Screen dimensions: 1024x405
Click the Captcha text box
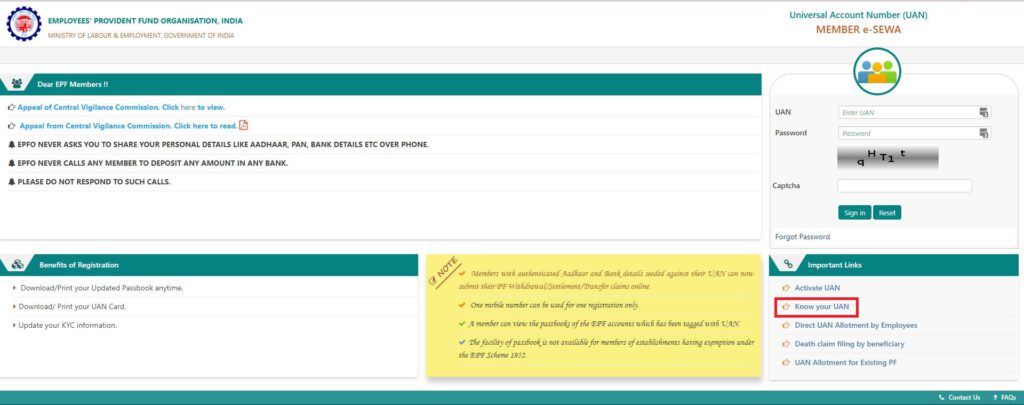point(904,186)
